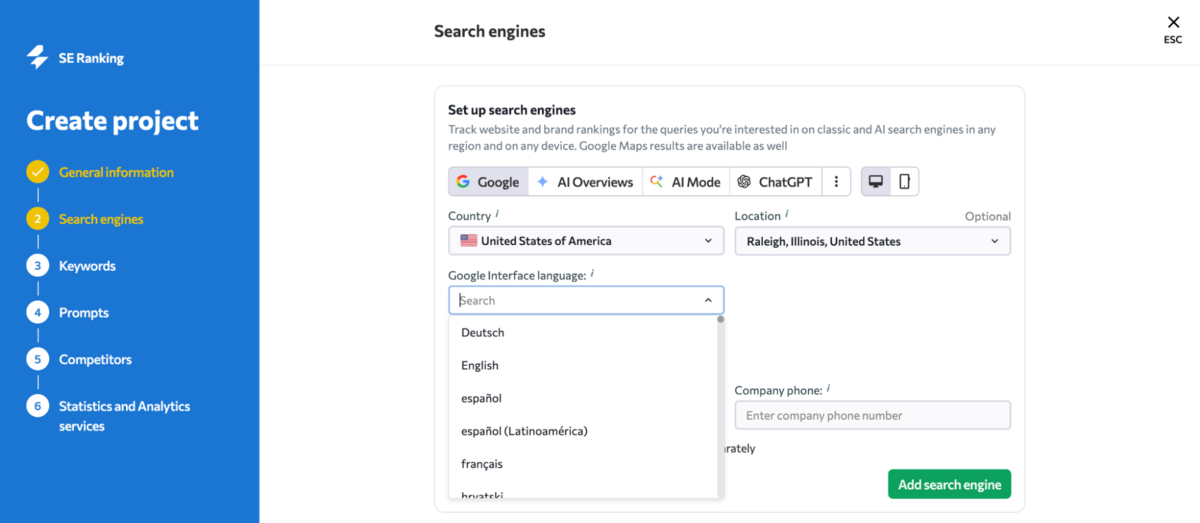The height and width of the screenshot is (523, 1200).
Task: Click the Optional label above Location
Action: pyautogui.click(x=987, y=216)
